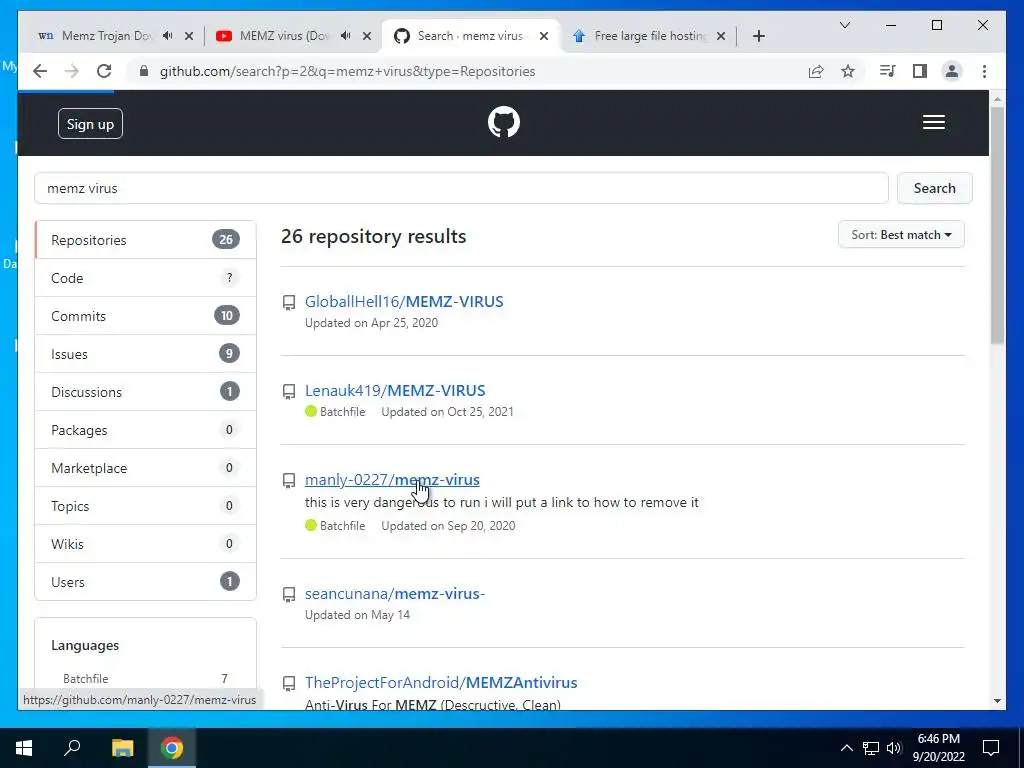Close the Free large file hosting tab
The height and width of the screenshot is (768, 1024).
(721, 36)
